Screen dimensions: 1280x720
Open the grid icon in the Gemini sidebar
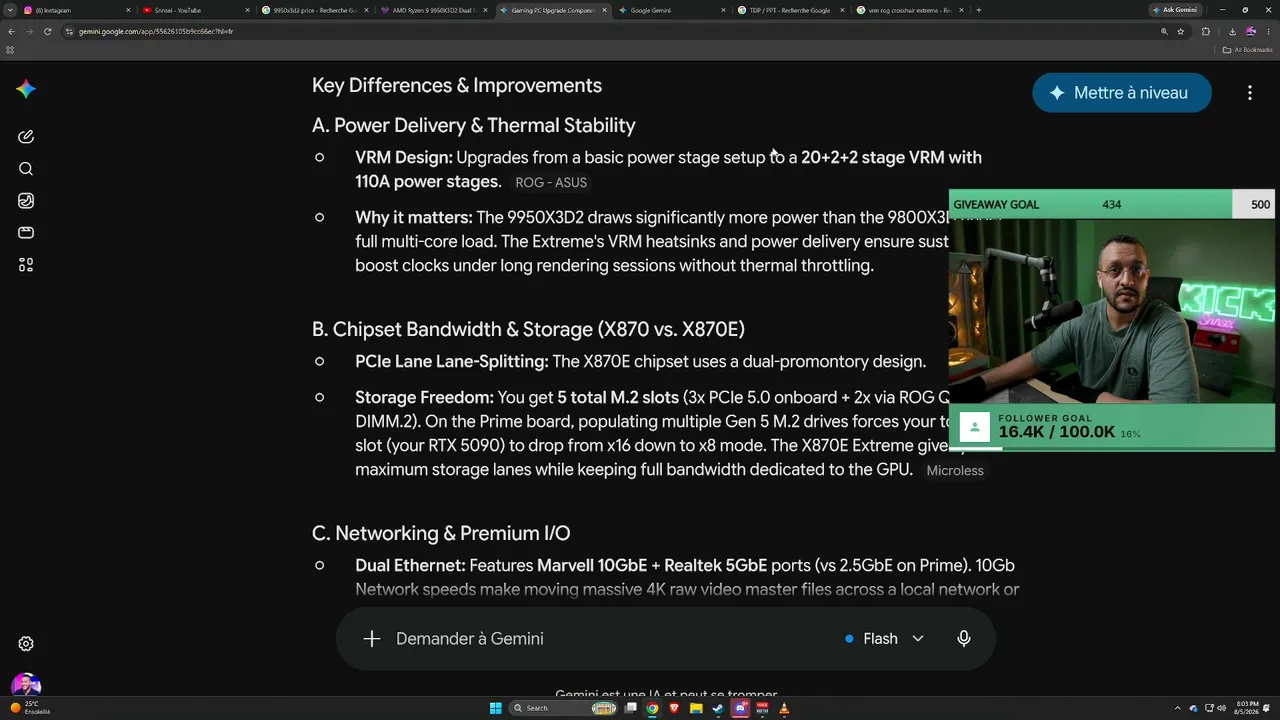[26, 265]
